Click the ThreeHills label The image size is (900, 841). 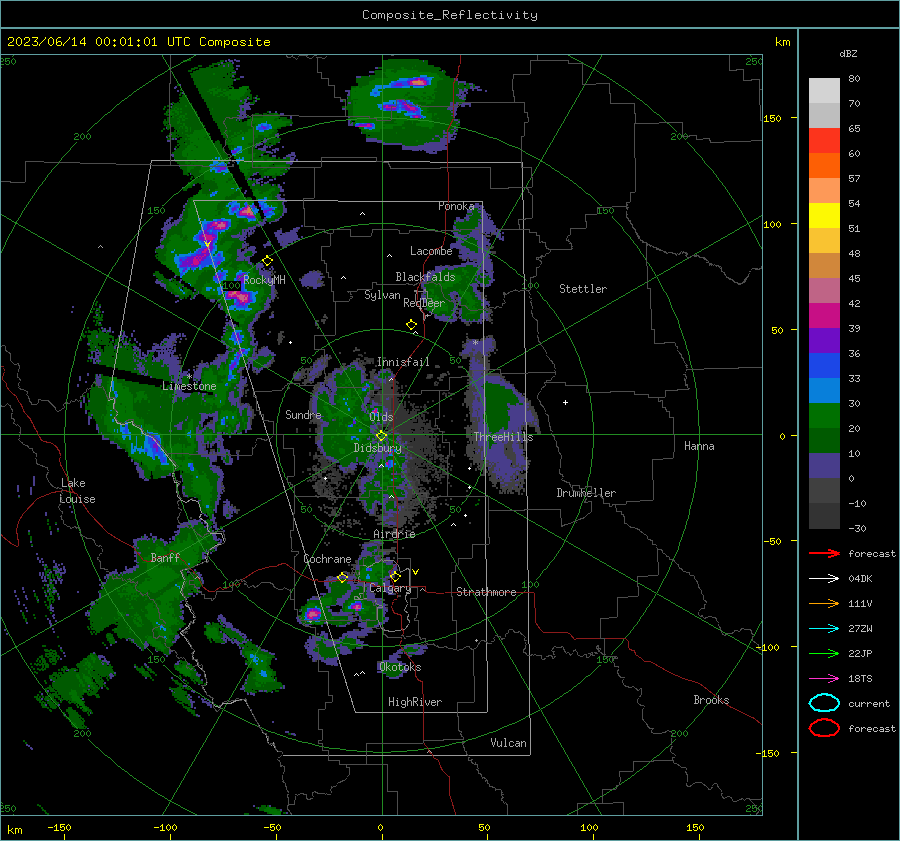click(503, 437)
